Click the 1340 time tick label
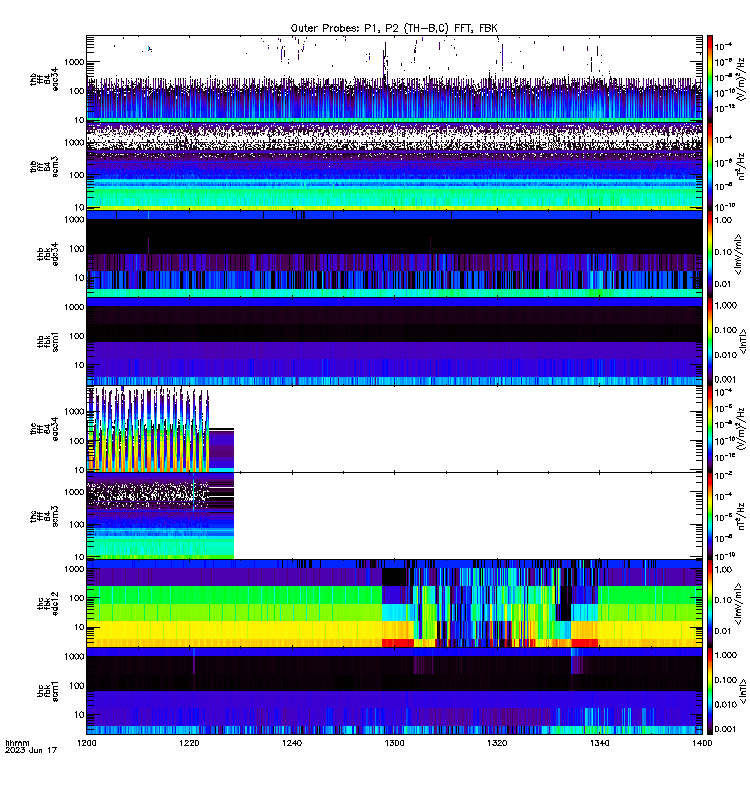The image size is (750, 800). tap(599, 743)
